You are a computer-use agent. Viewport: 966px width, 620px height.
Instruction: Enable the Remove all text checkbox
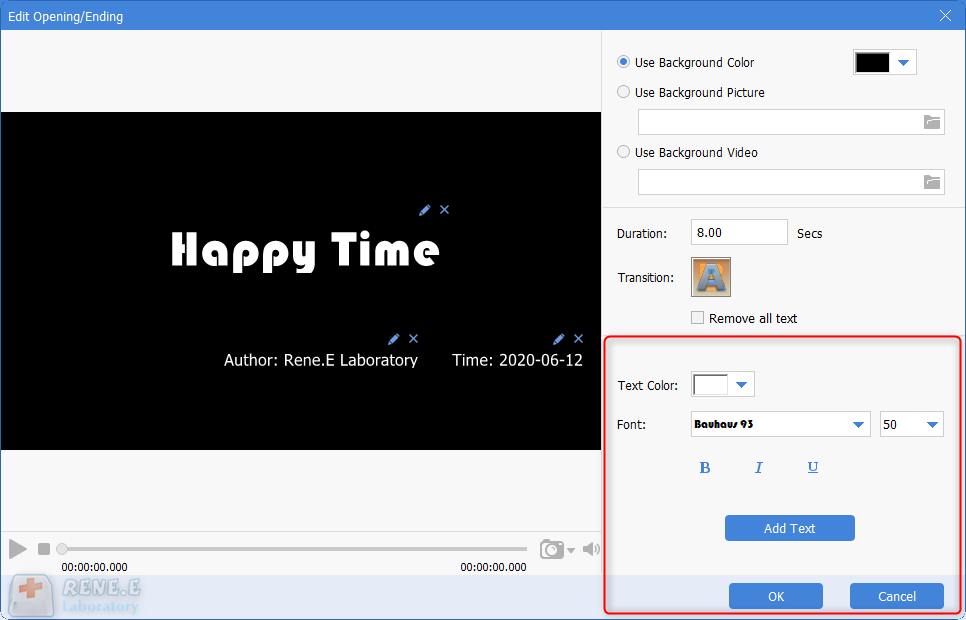697,318
